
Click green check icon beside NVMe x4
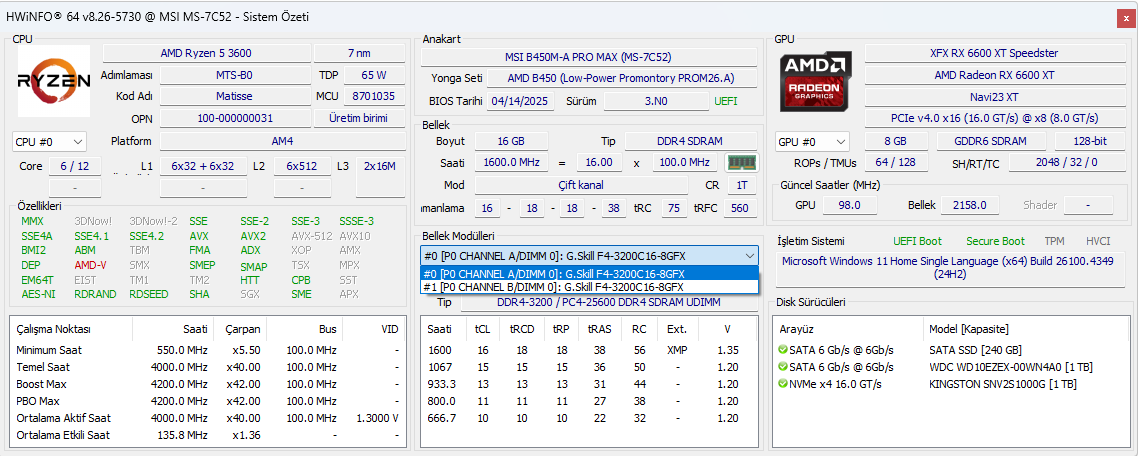782,384
